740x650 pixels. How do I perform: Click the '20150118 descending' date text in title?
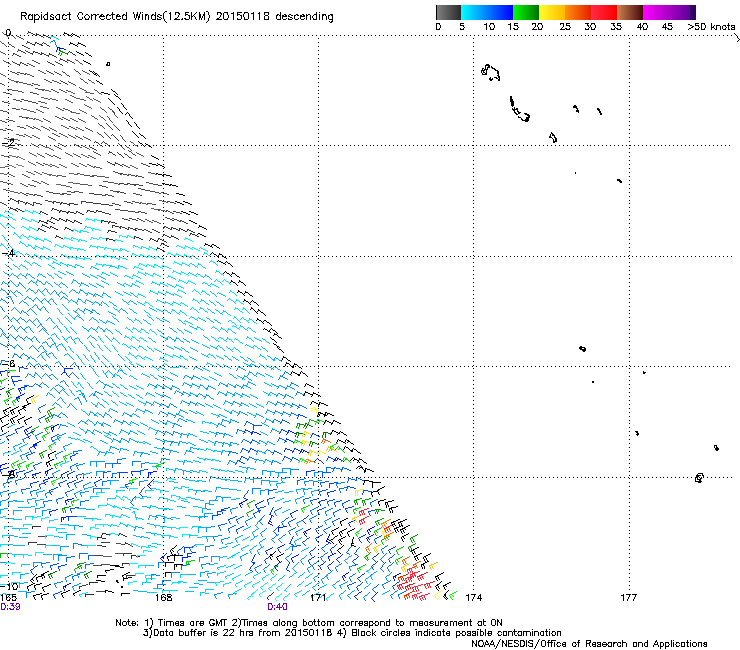(x=275, y=17)
